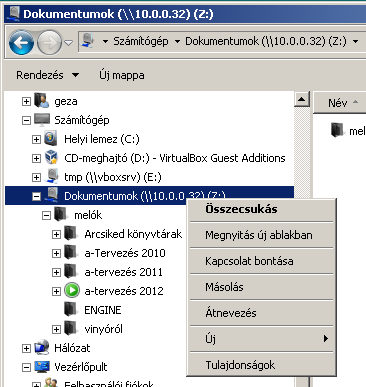Click the vinyóról folder icon
366x387 pixels.
pyautogui.click(x=71, y=328)
